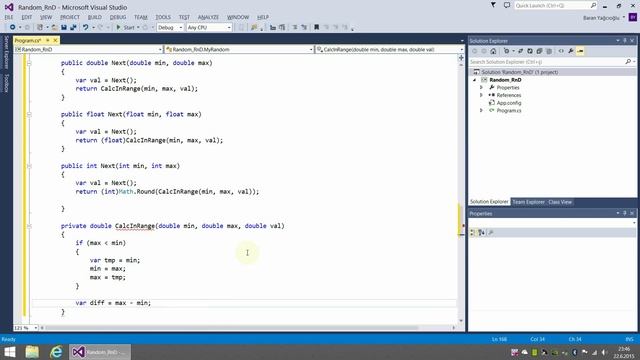Open Internet Explorer from the taskbar

pyautogui.click(x=56, y=352)
